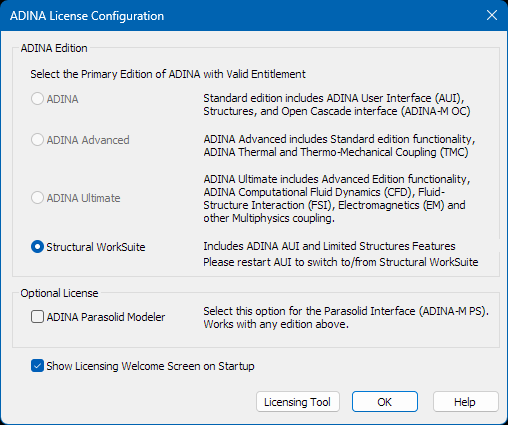Click the restart AUI notice text
508x425 pixels.
[341, 262]
